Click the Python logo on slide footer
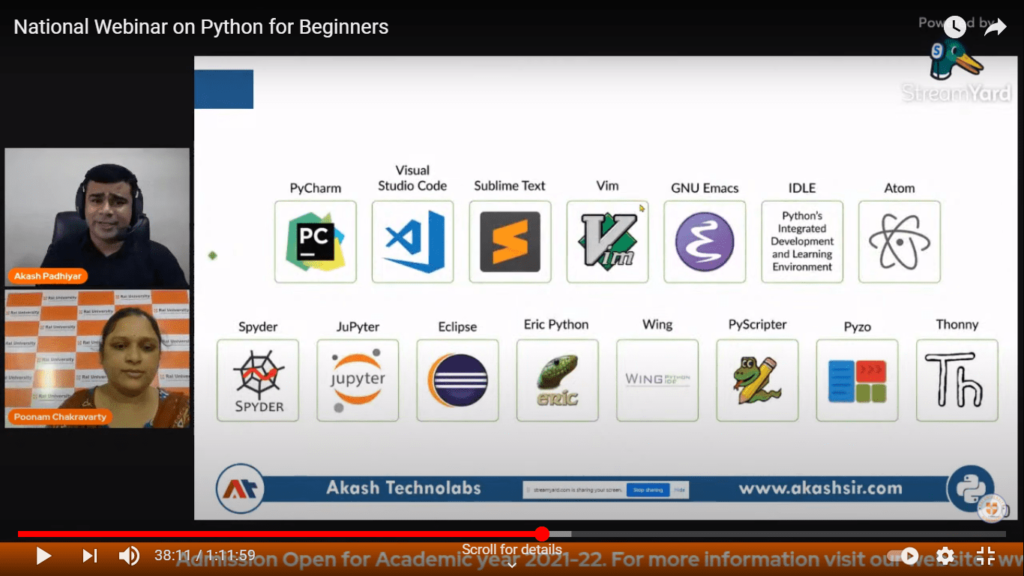The width and height of the screenshot is (1024, 576). point(971,488)
